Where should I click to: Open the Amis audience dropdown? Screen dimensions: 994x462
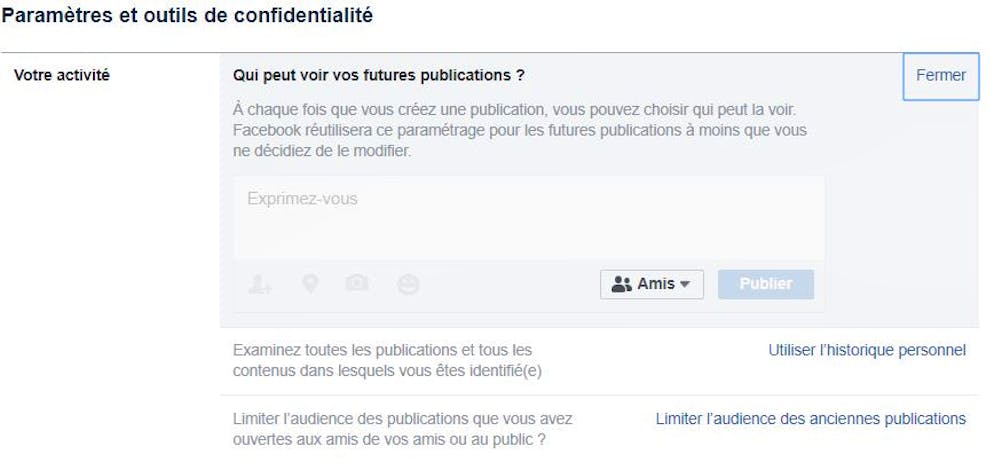pos(652,285)
